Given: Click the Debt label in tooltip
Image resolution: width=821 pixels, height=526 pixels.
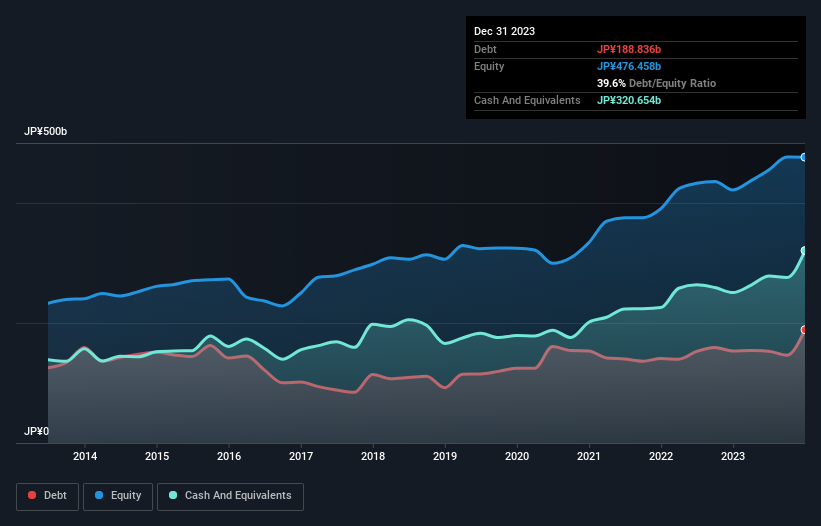Looking at the screenshot, I should point(485,49).
